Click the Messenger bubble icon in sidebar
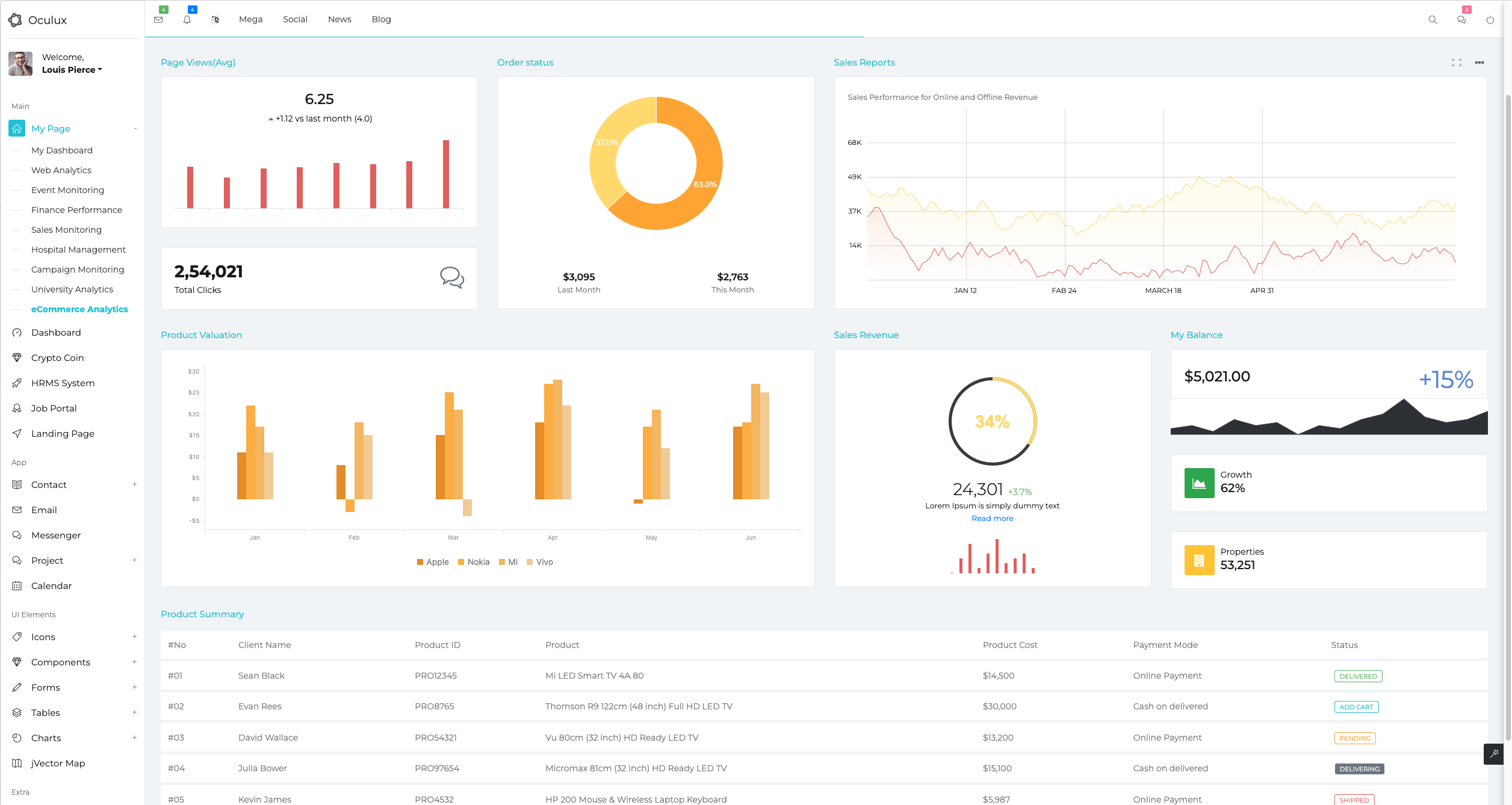 [x=17, y=535]
